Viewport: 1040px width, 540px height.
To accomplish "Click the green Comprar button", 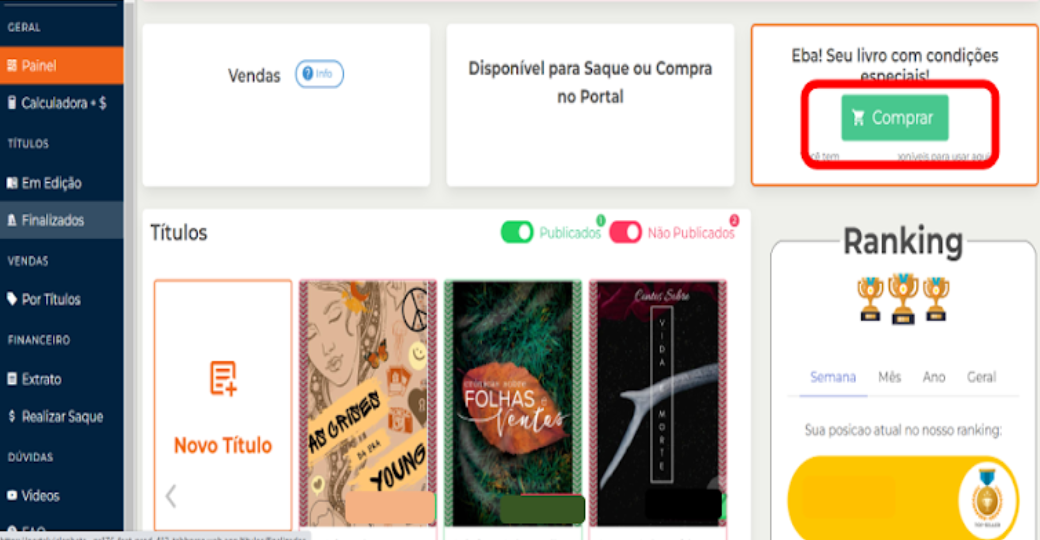I will click(895, 118).
